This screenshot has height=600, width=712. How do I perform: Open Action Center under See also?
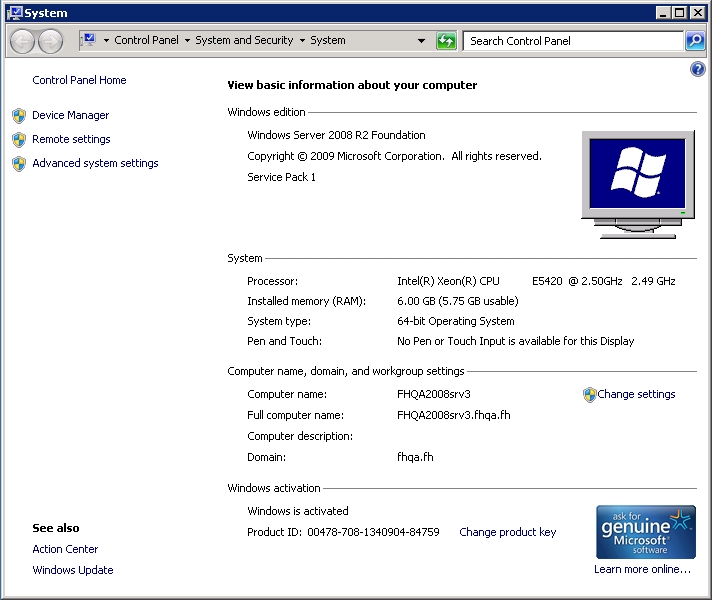(65, 549)
